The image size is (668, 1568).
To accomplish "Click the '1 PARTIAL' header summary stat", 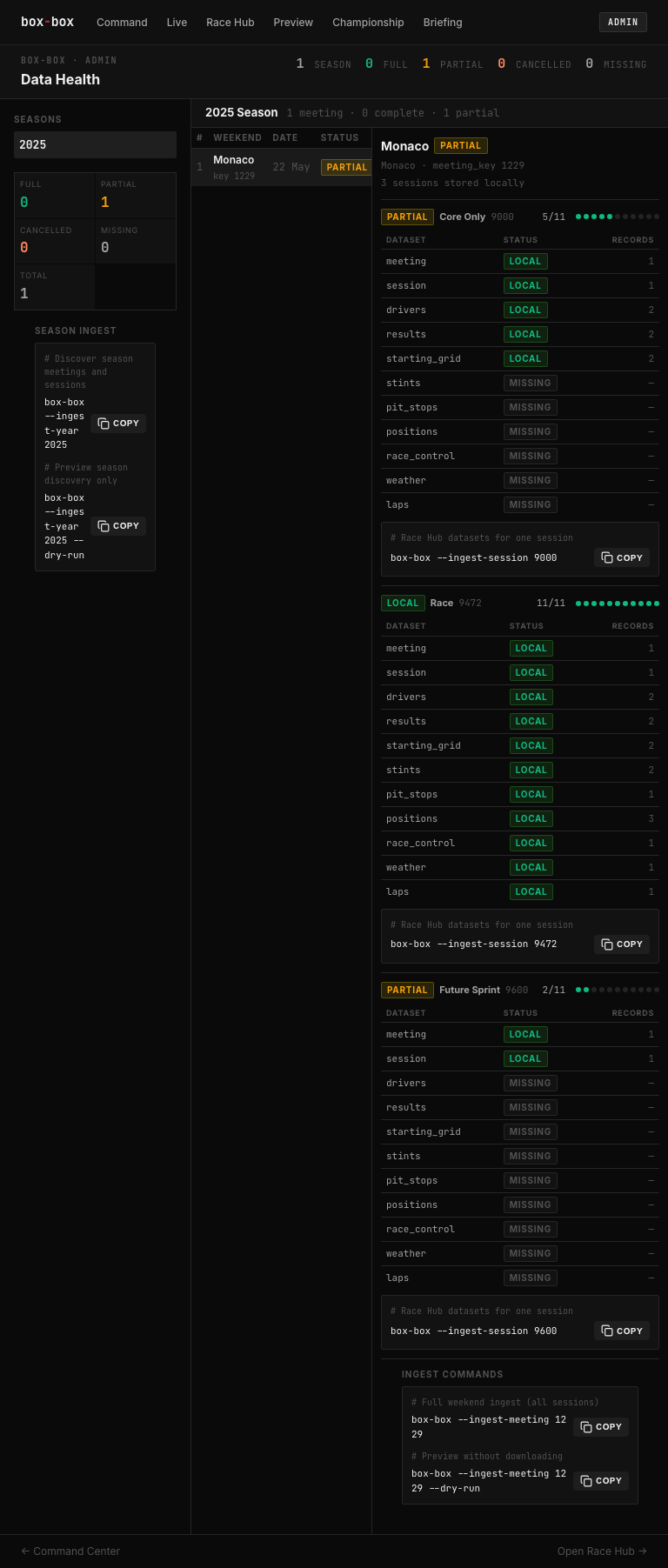I will tap(452, 63).
